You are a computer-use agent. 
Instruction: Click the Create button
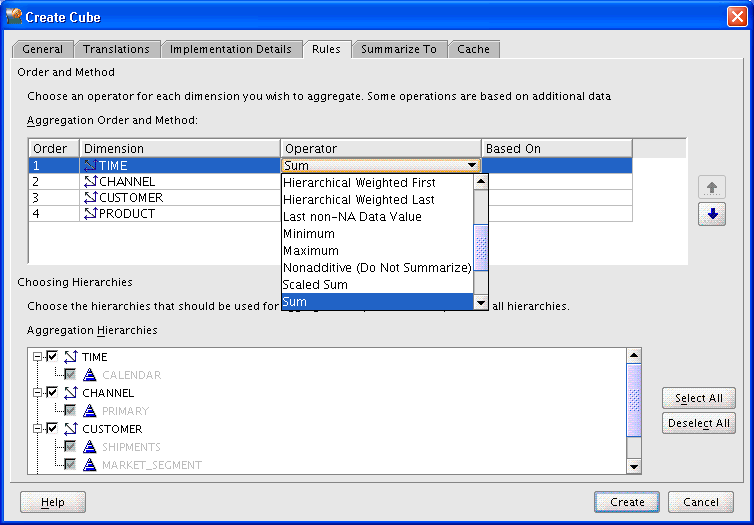point(627,502)
